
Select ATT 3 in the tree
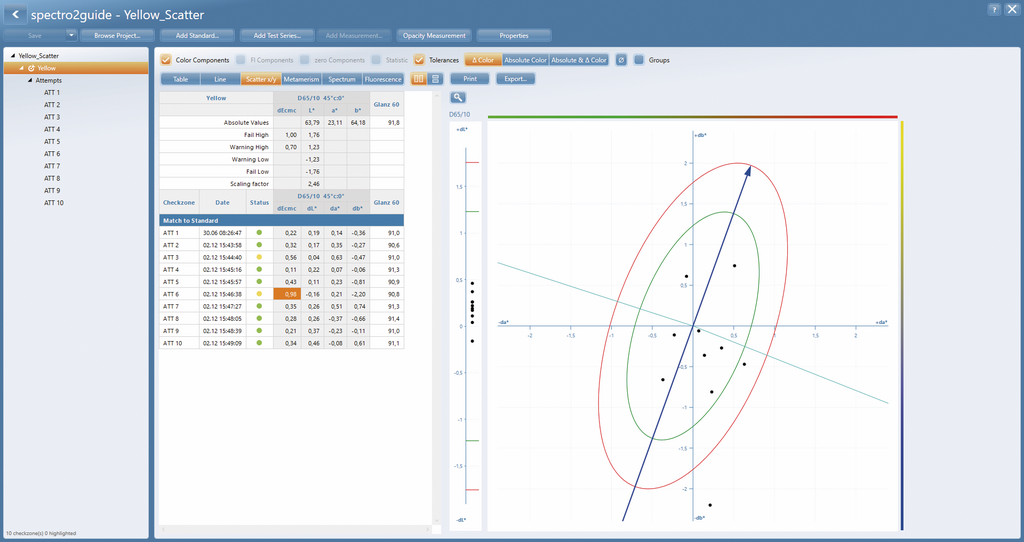[x=52, y=117]
